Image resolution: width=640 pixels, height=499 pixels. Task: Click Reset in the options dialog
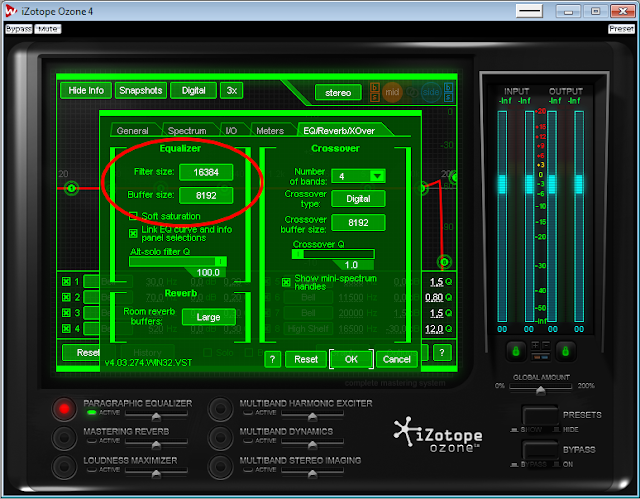point(306,359)
